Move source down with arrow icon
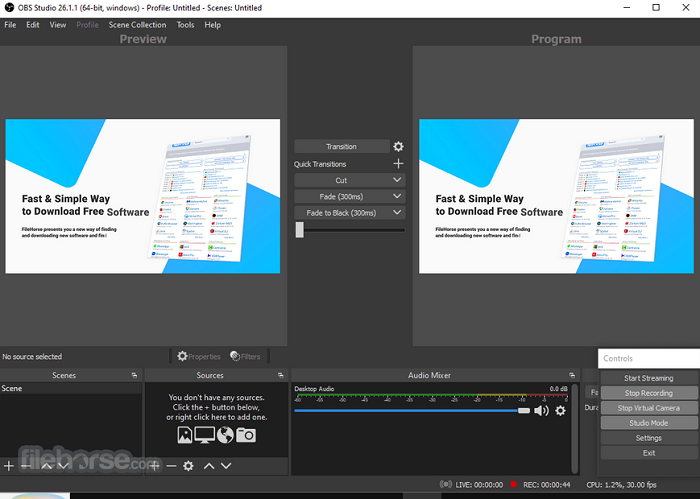The image size is (700, 499). tap(228, 466)
